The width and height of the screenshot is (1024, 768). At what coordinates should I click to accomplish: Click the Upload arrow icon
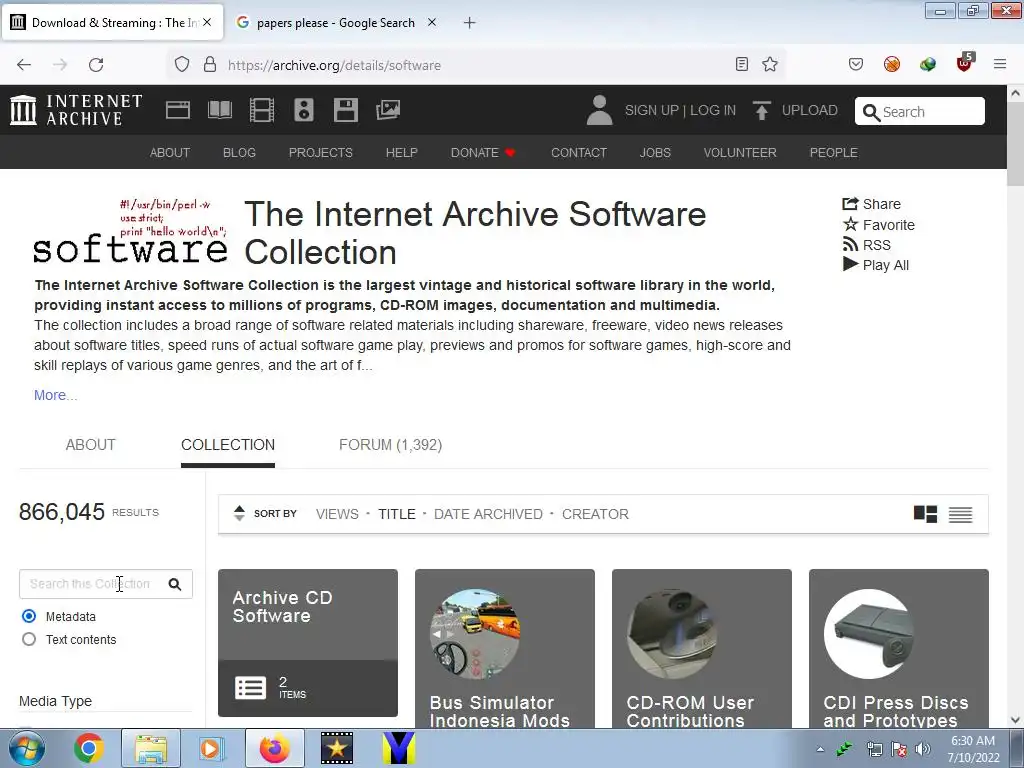coord(761,110)
